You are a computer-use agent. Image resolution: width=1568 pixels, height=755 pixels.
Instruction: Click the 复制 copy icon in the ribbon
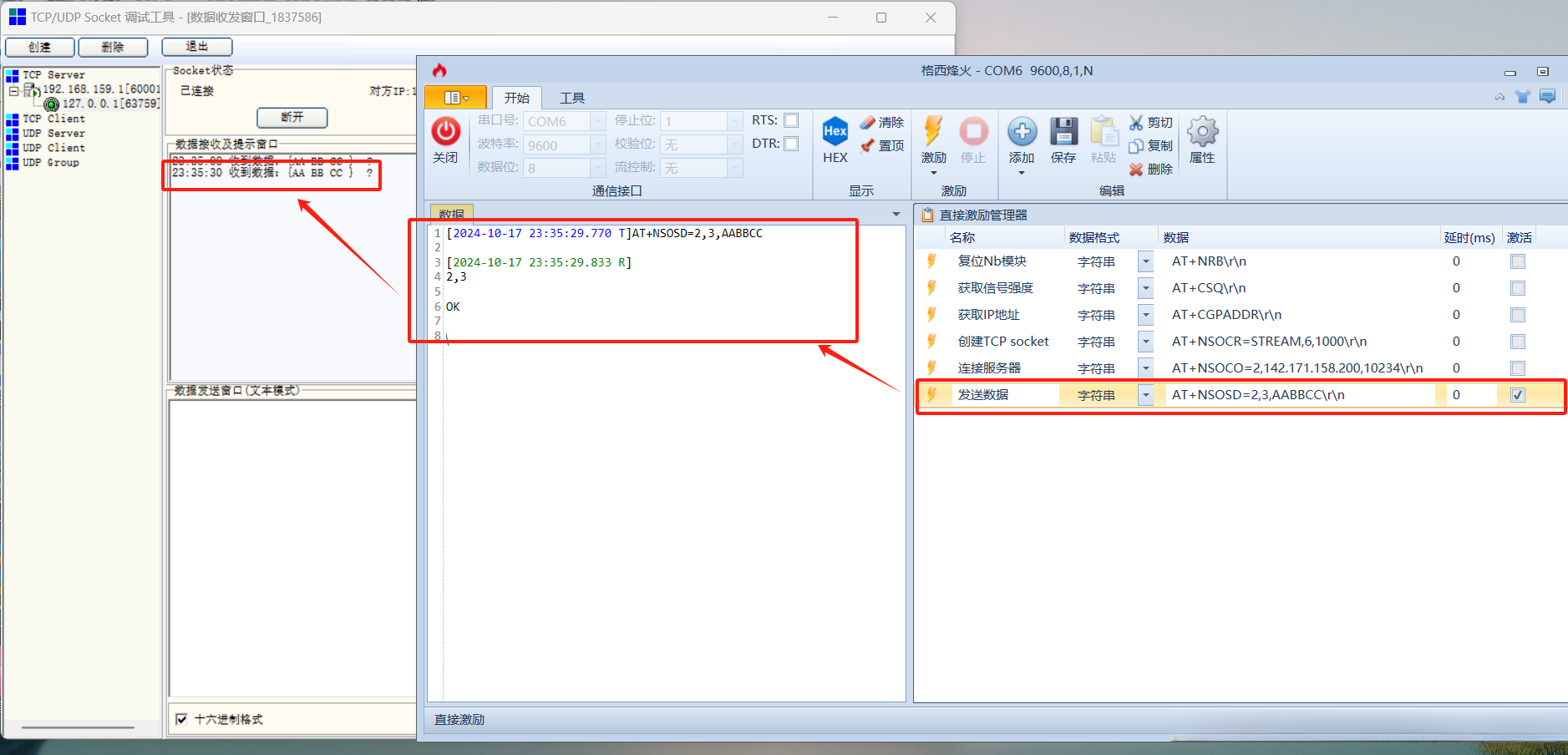point(1136,145)
